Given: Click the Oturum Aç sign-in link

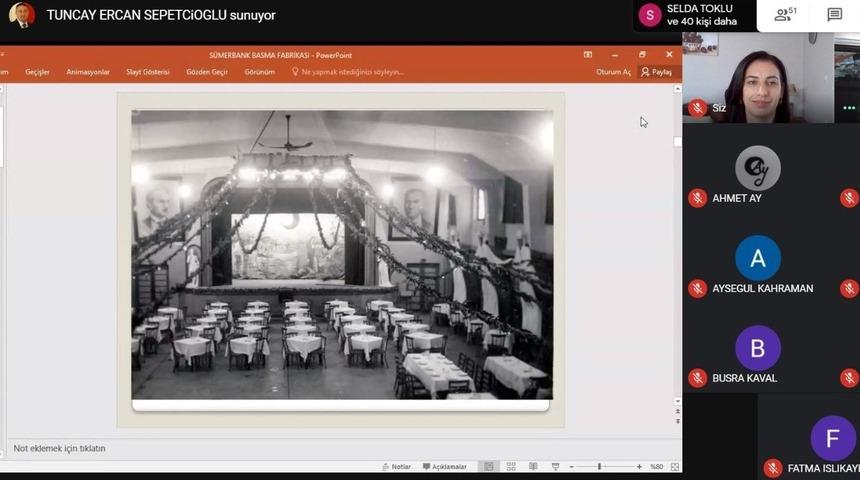Looking at the screenshot, I should [x=613, y=72].
